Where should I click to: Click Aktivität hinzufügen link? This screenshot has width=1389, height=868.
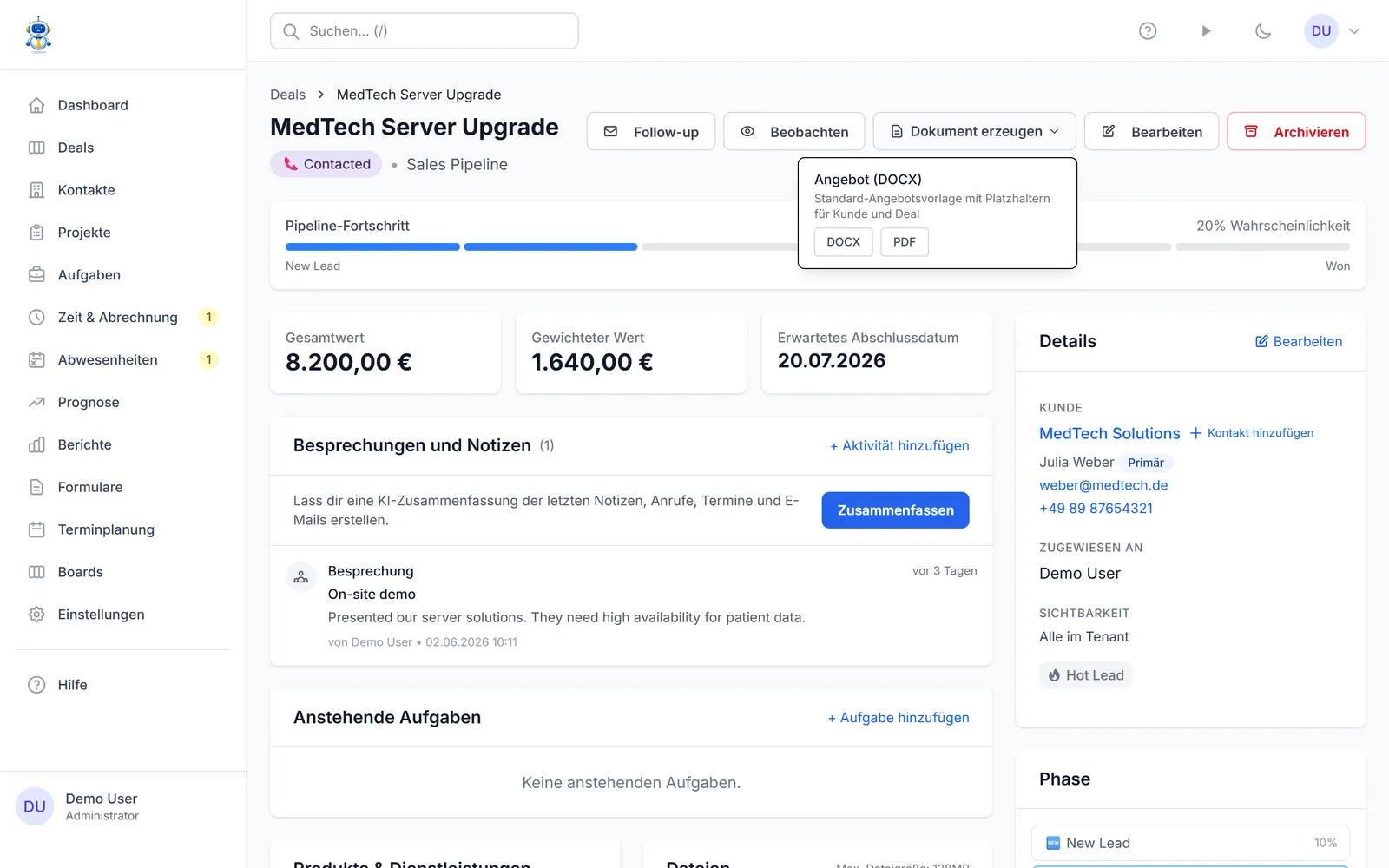point(899,446)
